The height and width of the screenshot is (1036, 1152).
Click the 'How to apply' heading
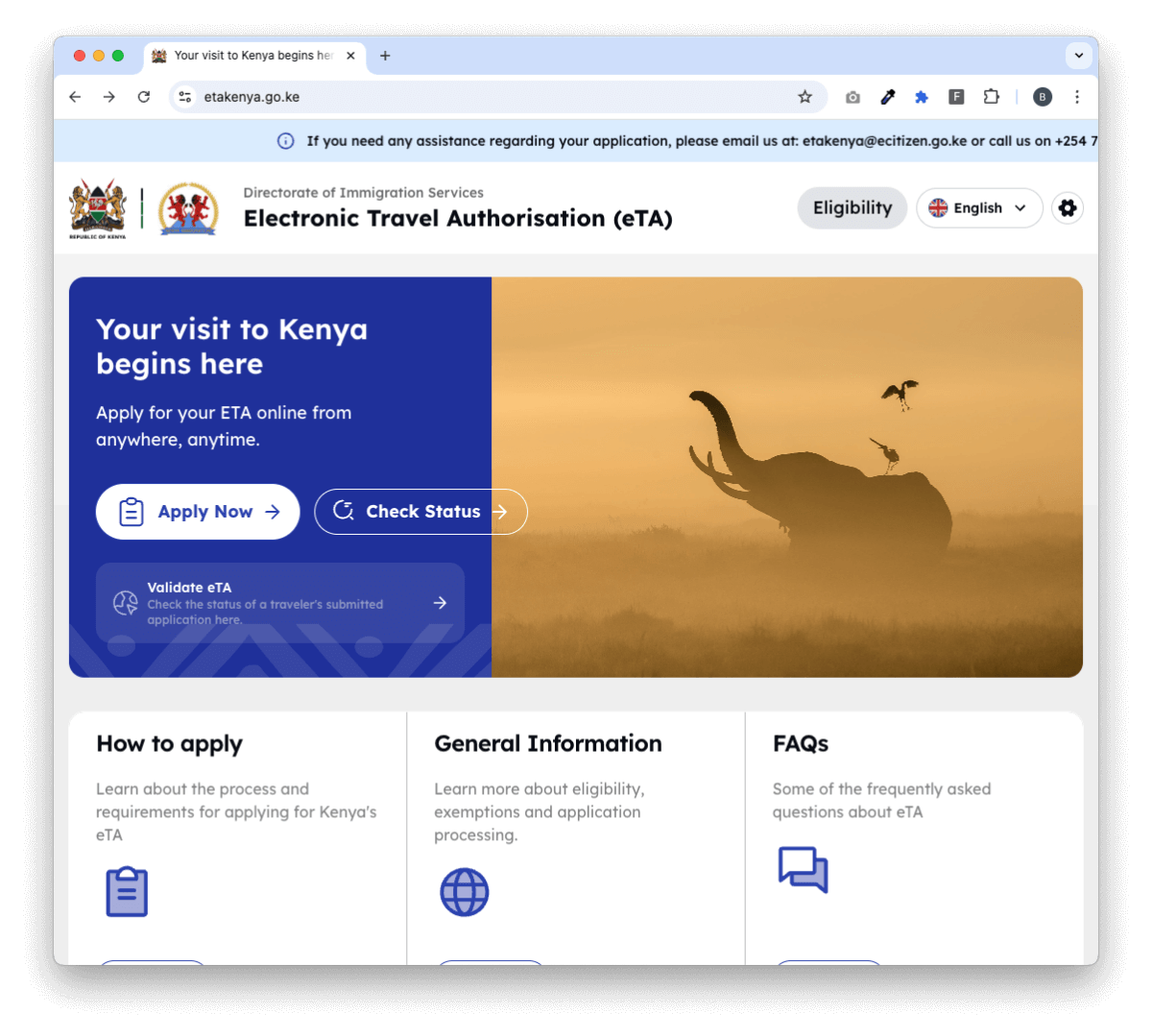tap(170, 744)
